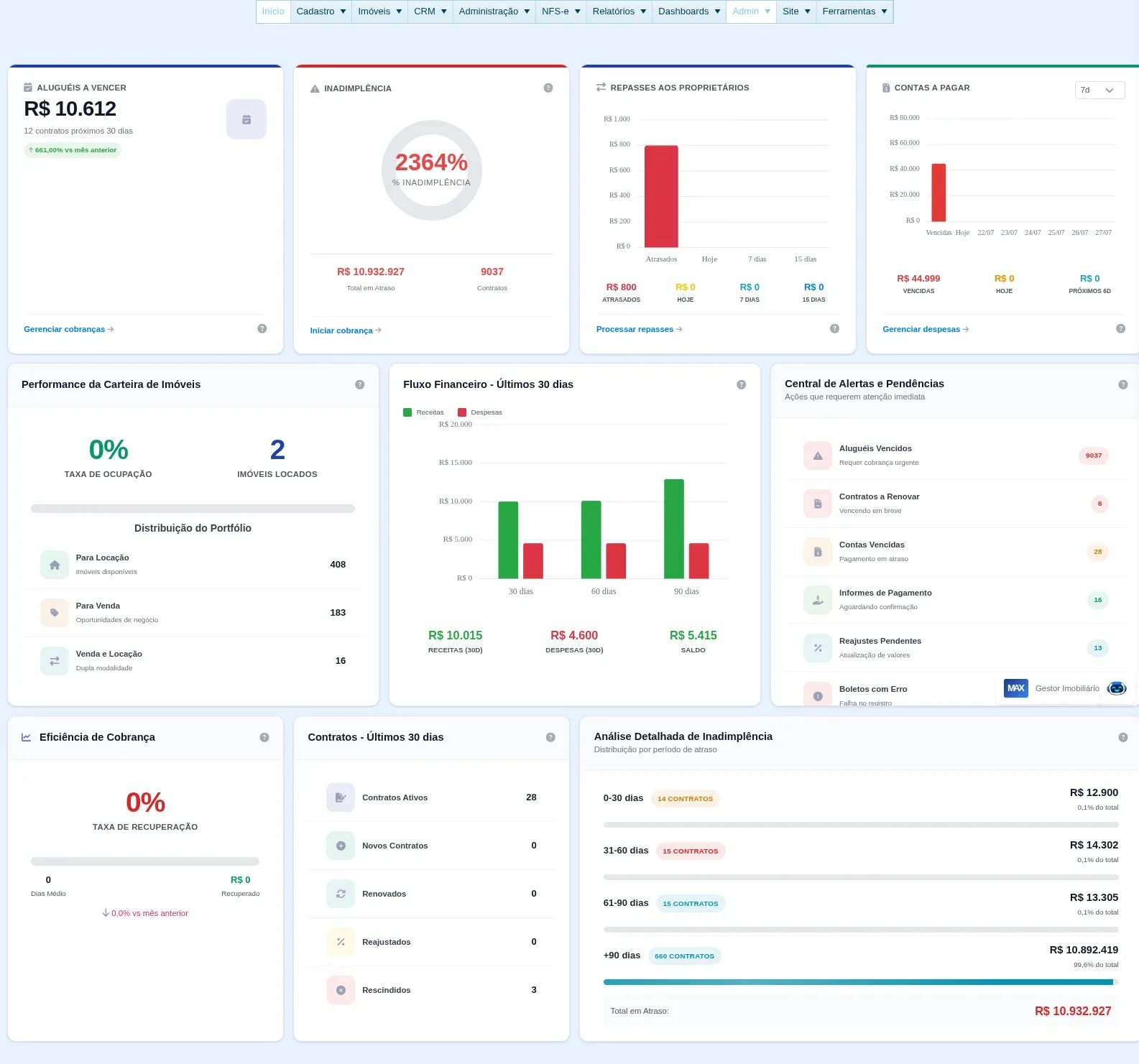Open the Início tab

(x=273, y=11)
